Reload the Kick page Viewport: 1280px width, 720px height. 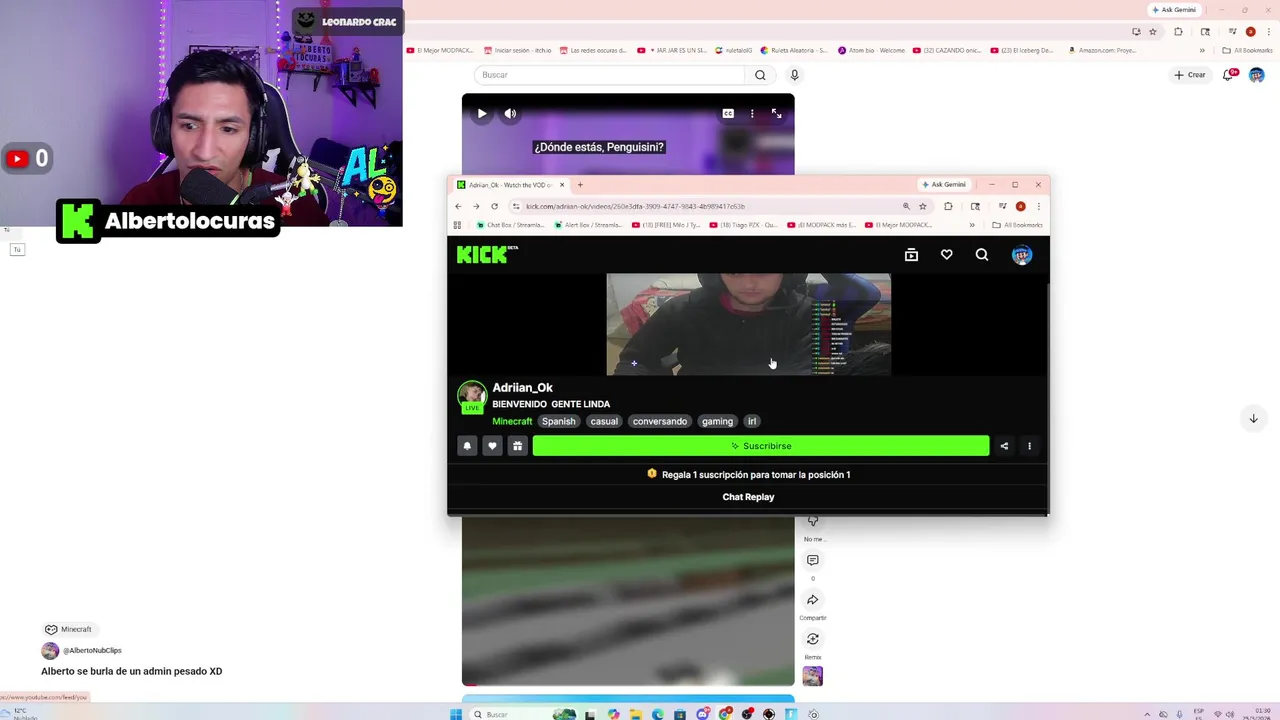[494, 206]
